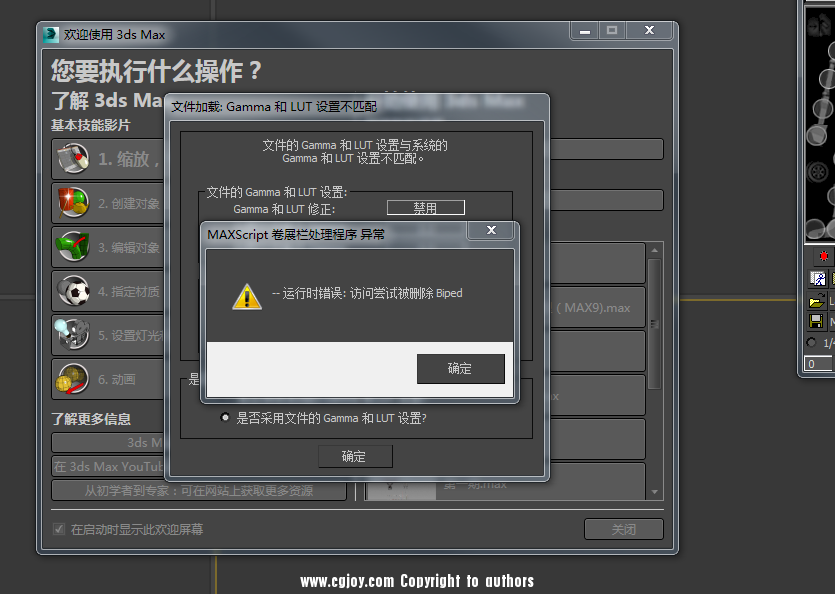
Task: Click 从初学者到专家 resources link
Action: 199,490
